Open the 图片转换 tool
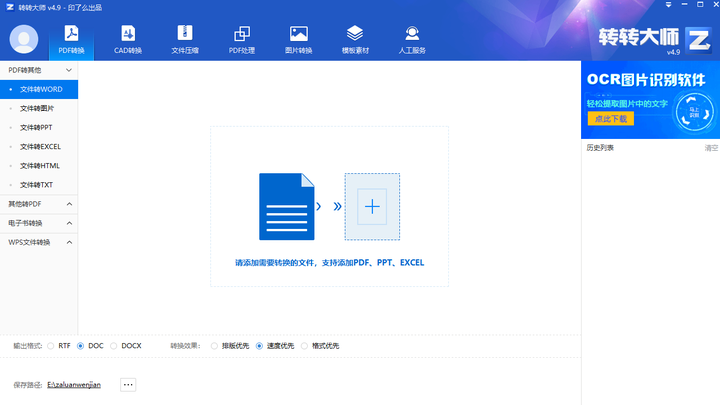 pos(298,40)
